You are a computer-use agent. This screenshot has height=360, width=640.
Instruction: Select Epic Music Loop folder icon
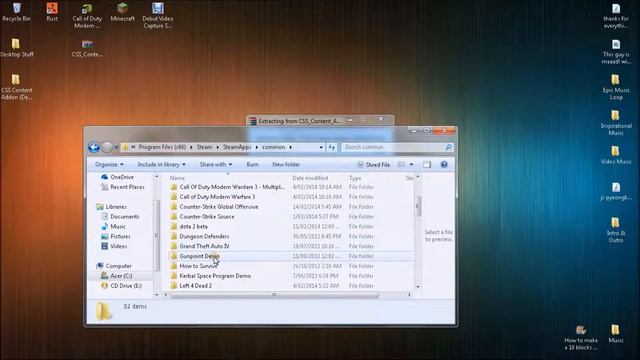pos(616,87)
